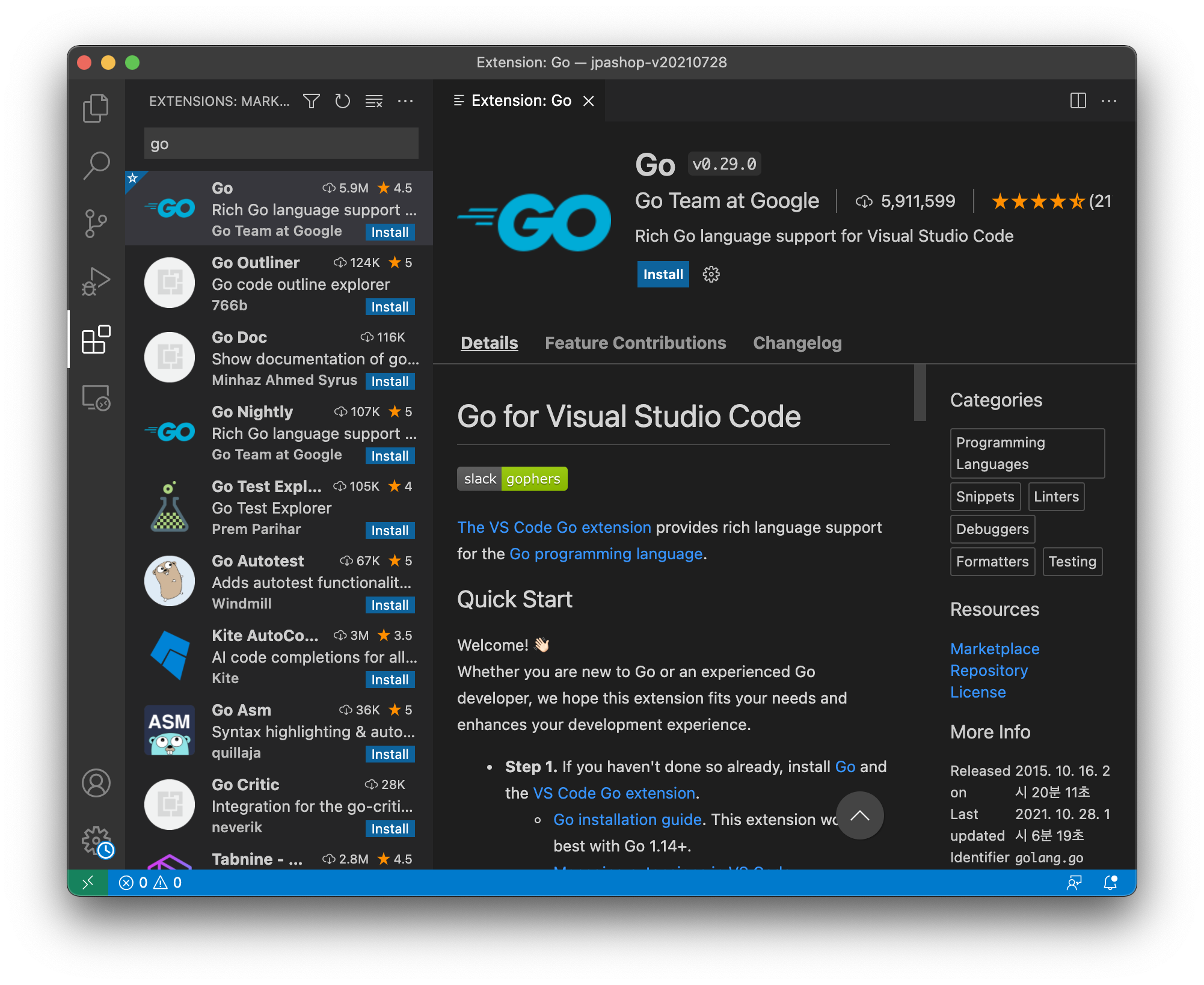The image size is (1204, 985).
Task: Click the scroll-to-top arrow button
Action: click(x=859, y=815)
